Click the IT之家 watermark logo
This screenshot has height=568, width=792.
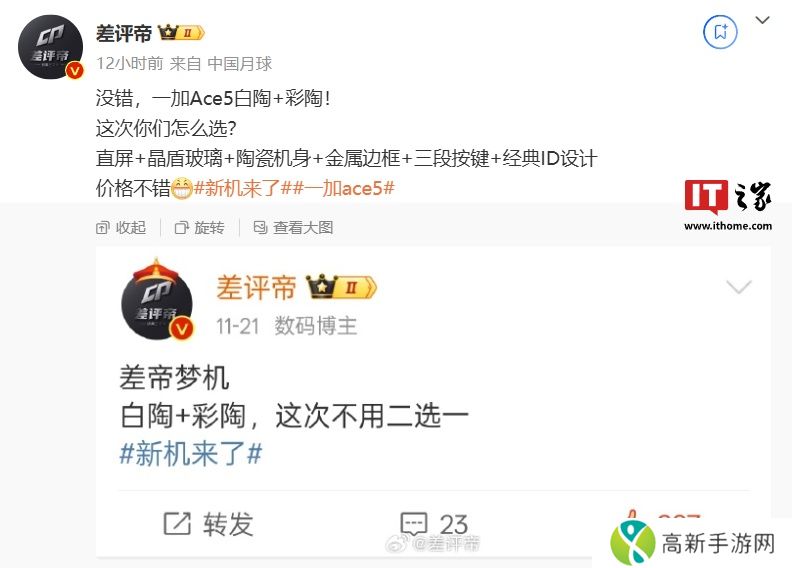coord(728,205)
